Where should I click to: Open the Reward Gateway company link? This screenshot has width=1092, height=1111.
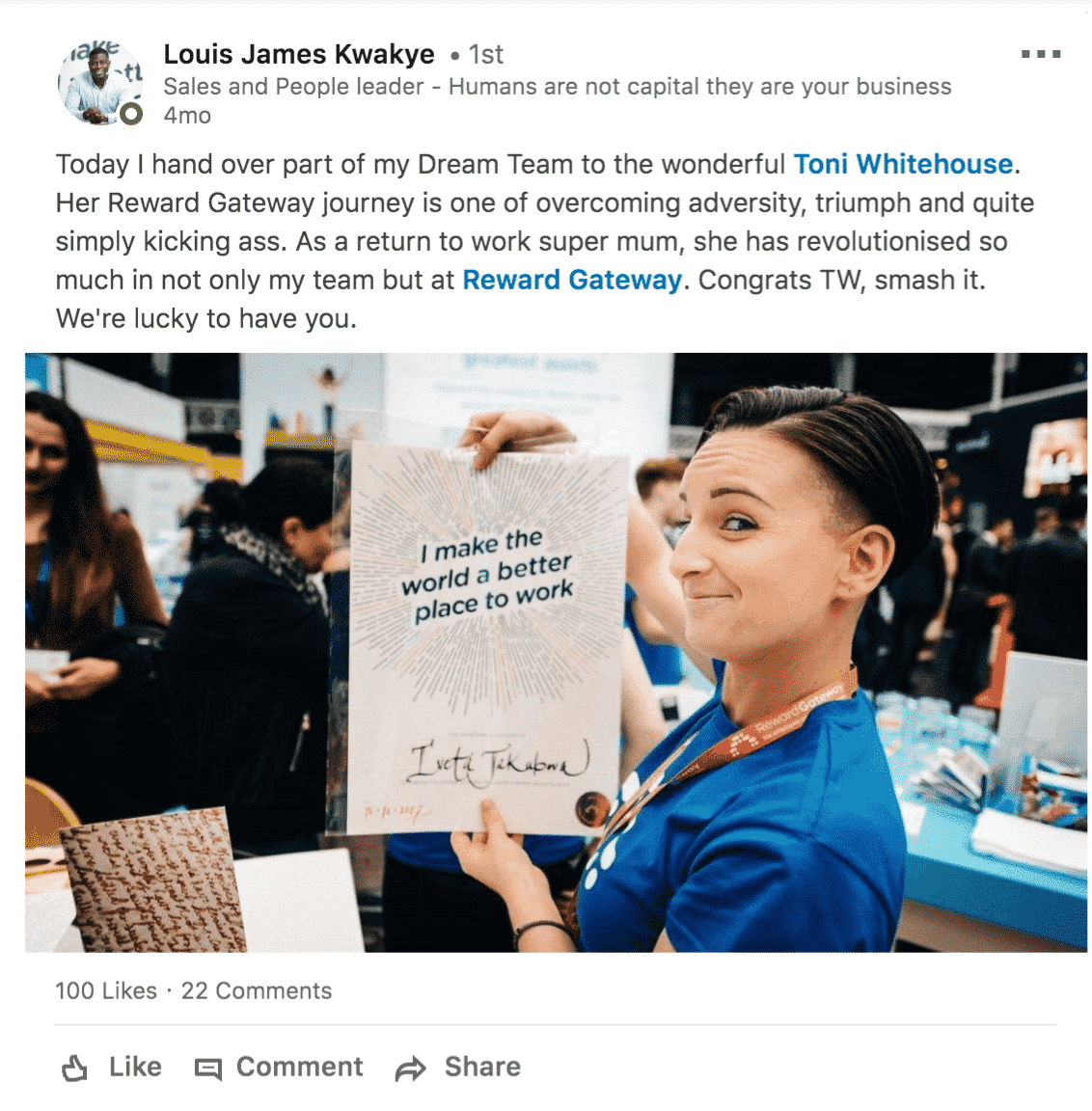coord(572,280)
